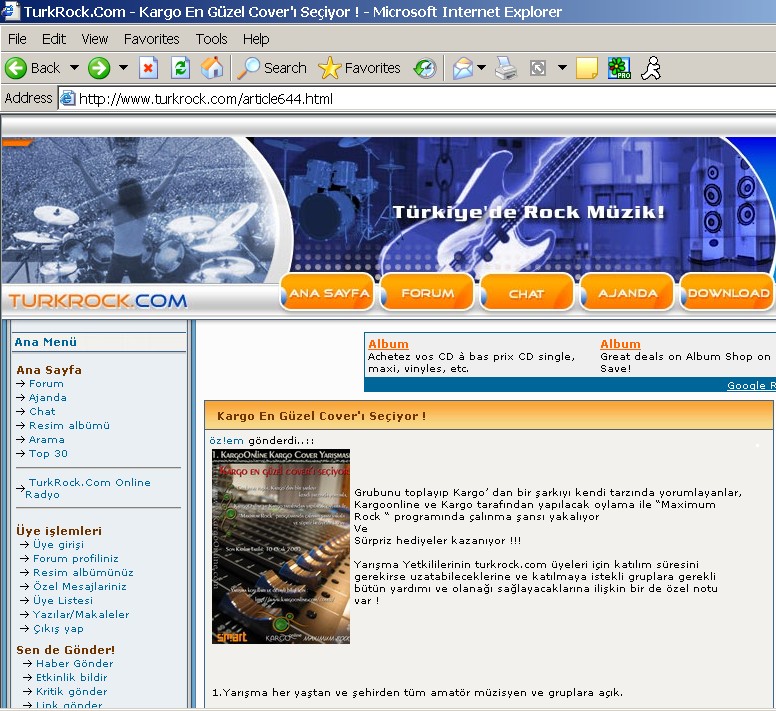Click the grey edit/size toolbar icon
Screen dimensions: 776x711
tap(537, 68)
